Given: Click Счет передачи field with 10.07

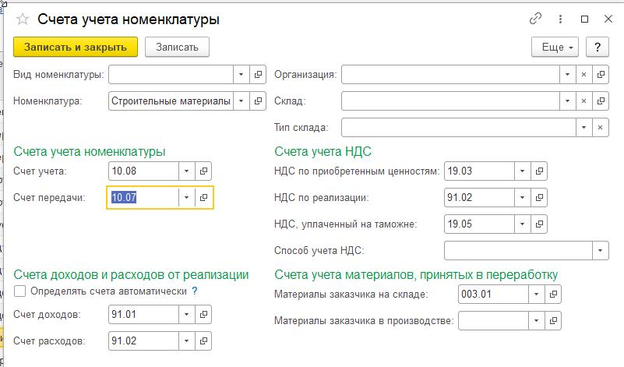Looking at the screenshot, I should tap(143, 197).
